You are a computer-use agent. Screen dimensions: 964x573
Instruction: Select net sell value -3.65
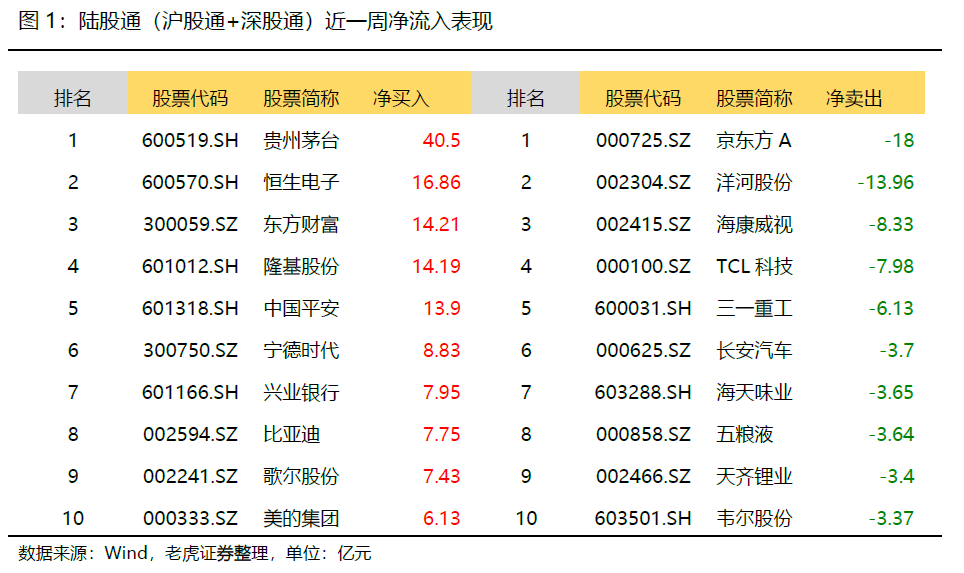click(891, 392)
